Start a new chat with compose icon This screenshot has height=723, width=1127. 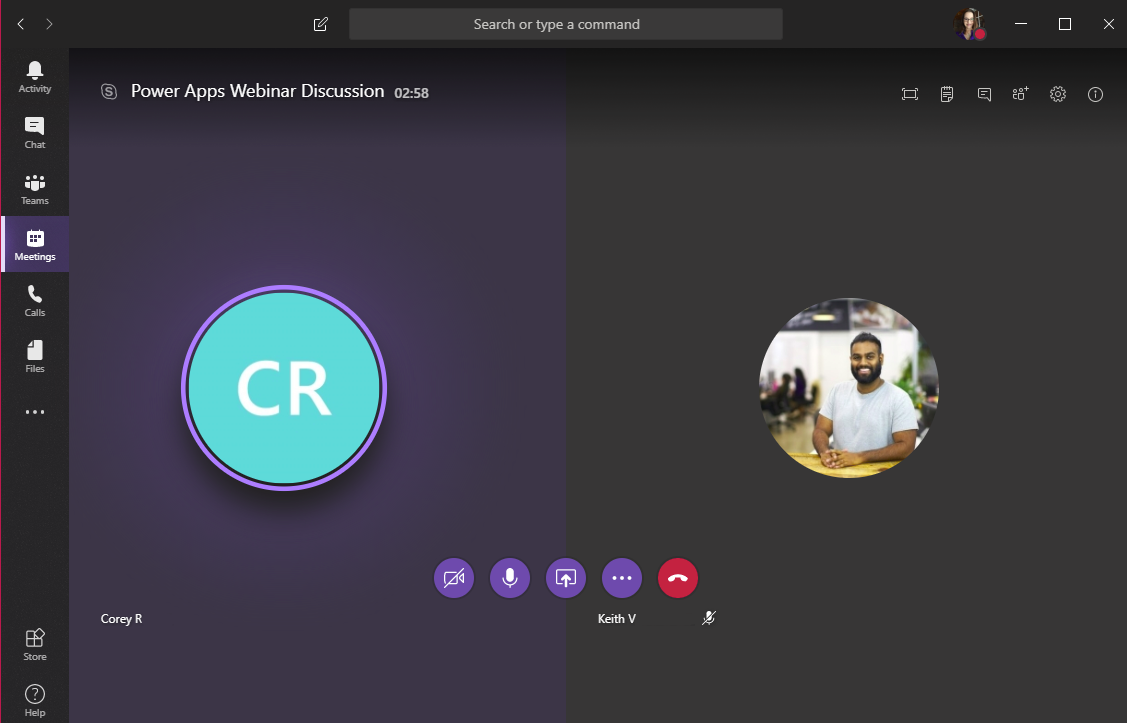[321, 24]
